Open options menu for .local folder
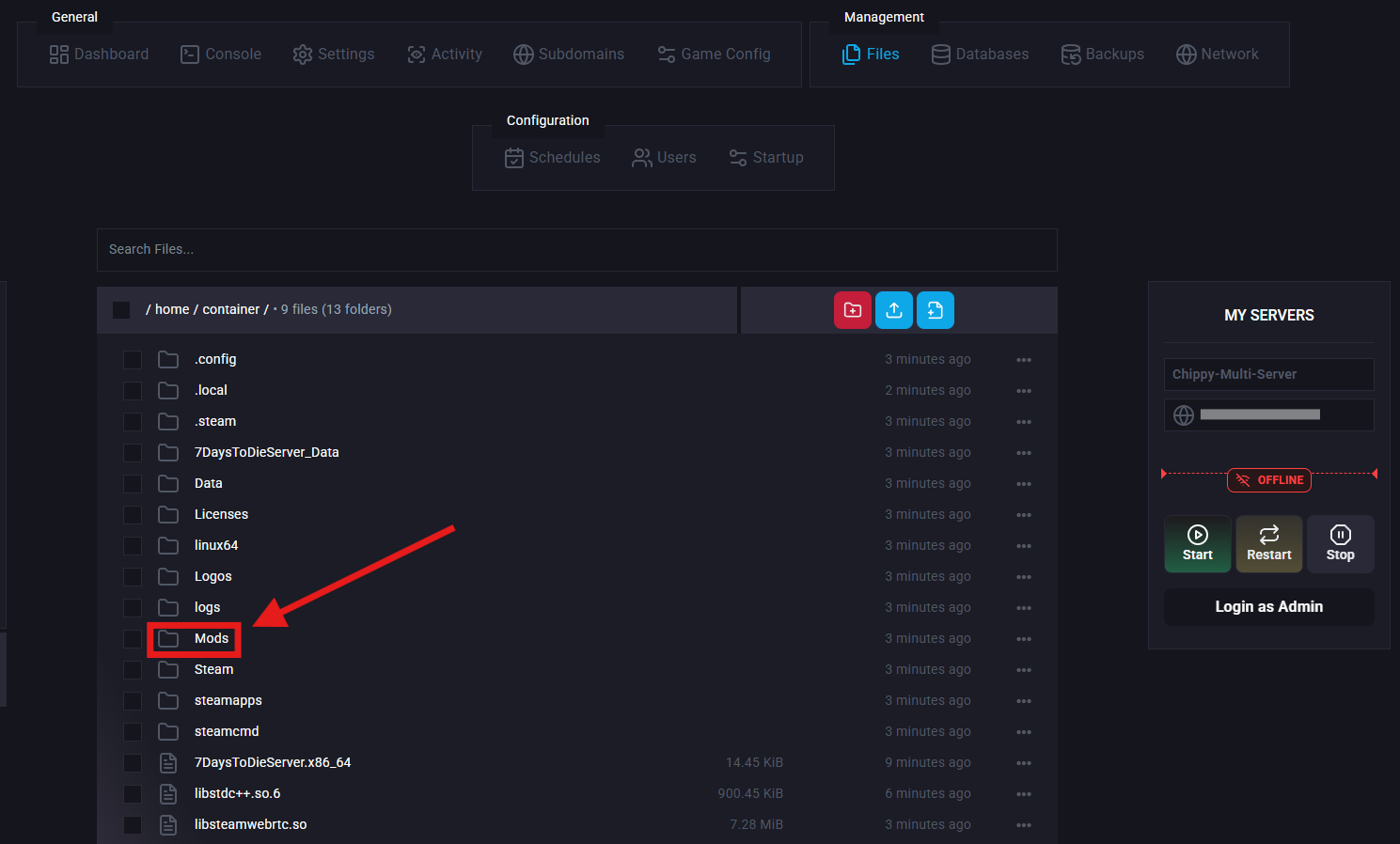1400x844 pixels. (1024, 391)
